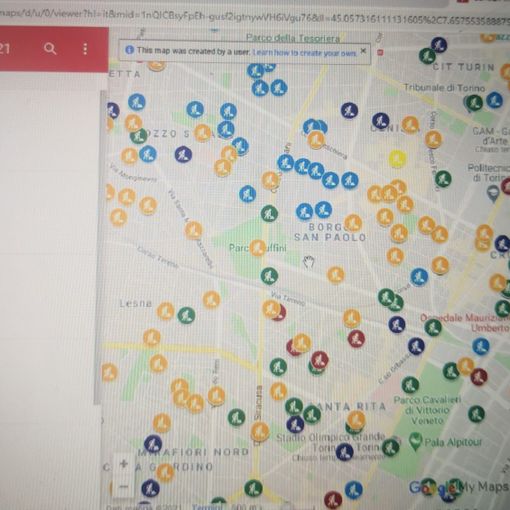Zoom out with the minus button
Screen dimensions: 510x510
click(124, 487)
